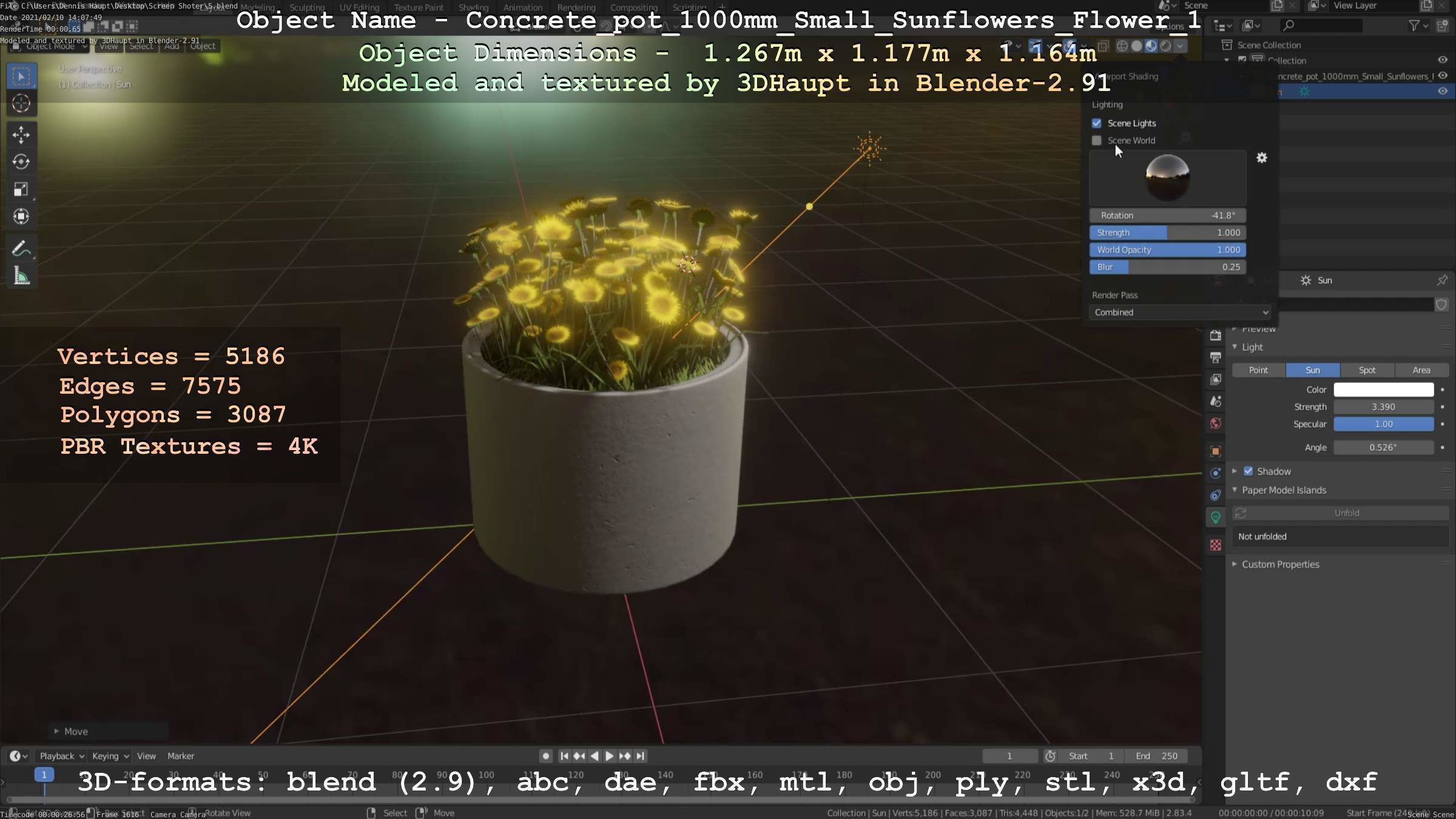Screen dimensions: 1456x819
Task: Open Object Constraints properties icon
Action: [x=1215, y=495]
